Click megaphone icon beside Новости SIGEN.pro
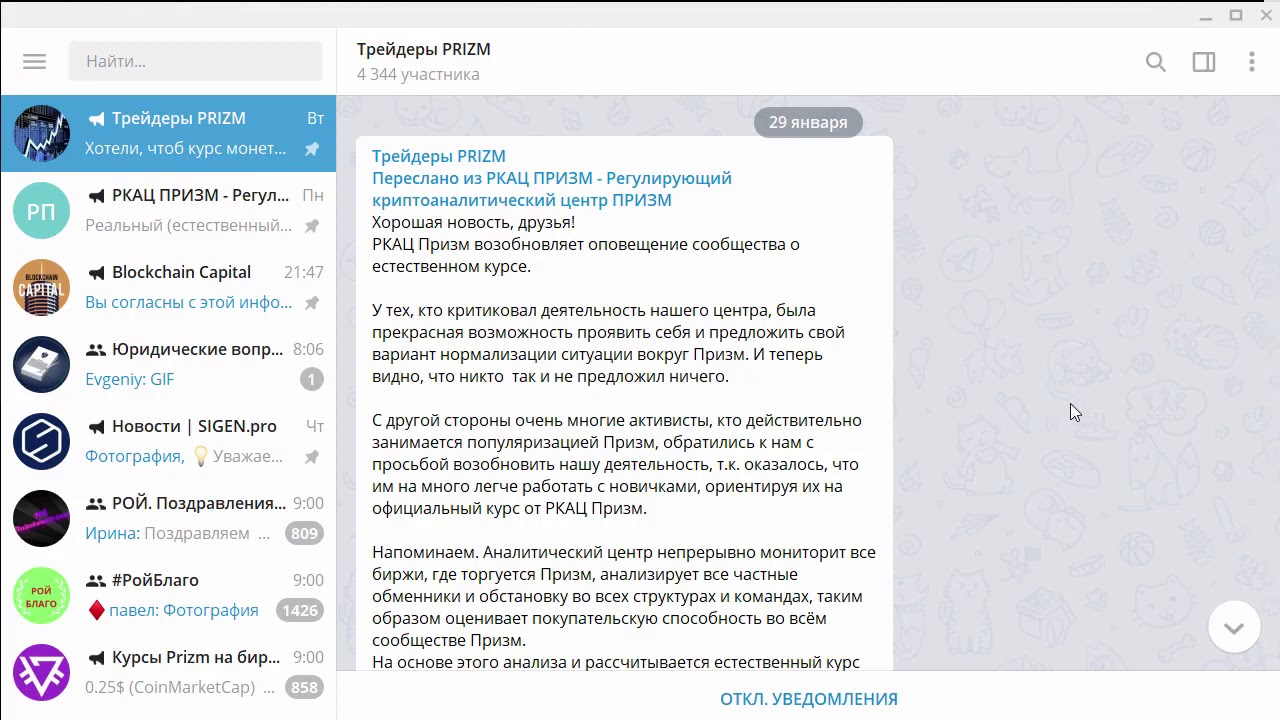 point(96,427)
